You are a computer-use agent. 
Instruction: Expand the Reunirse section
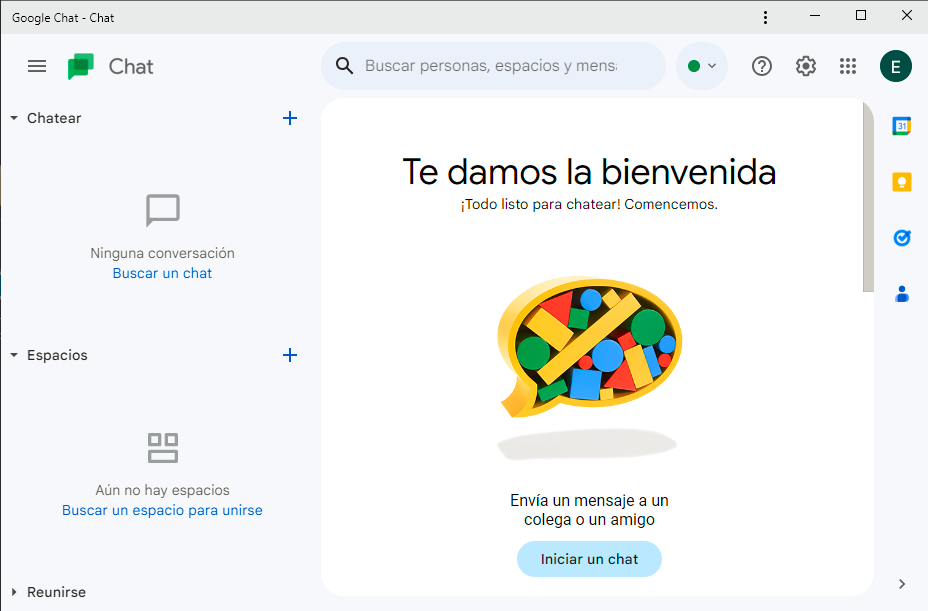click(14, 592)
